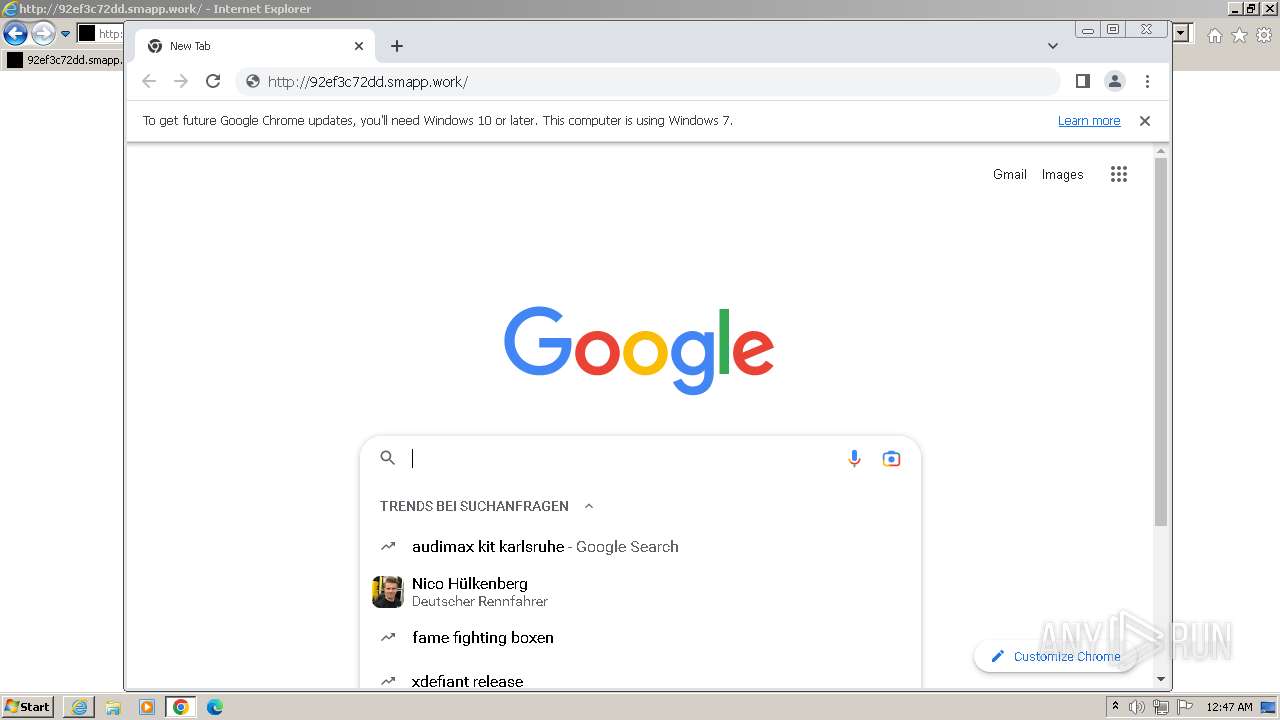Image resolution: width=1280 pixels, height=720 pixels.
Task: Open Internet Explorer from taskbar
Action: [79, 707]
